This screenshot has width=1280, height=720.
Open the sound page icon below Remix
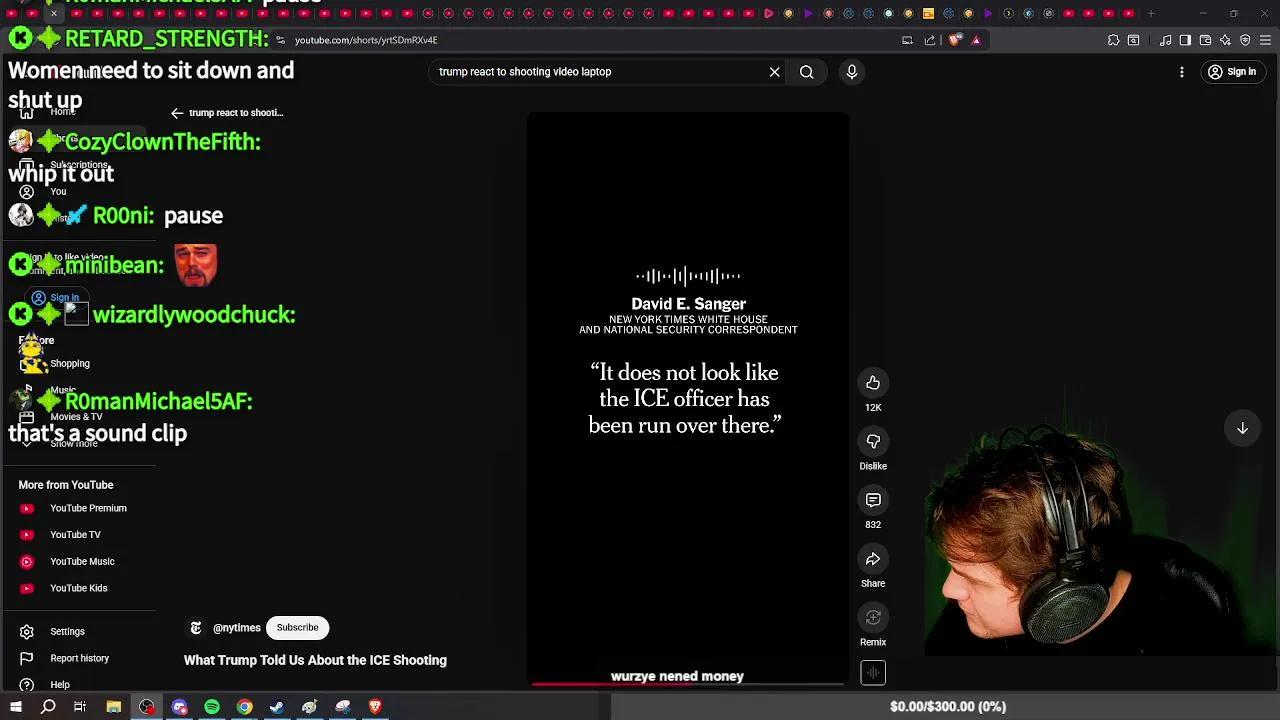873,673
